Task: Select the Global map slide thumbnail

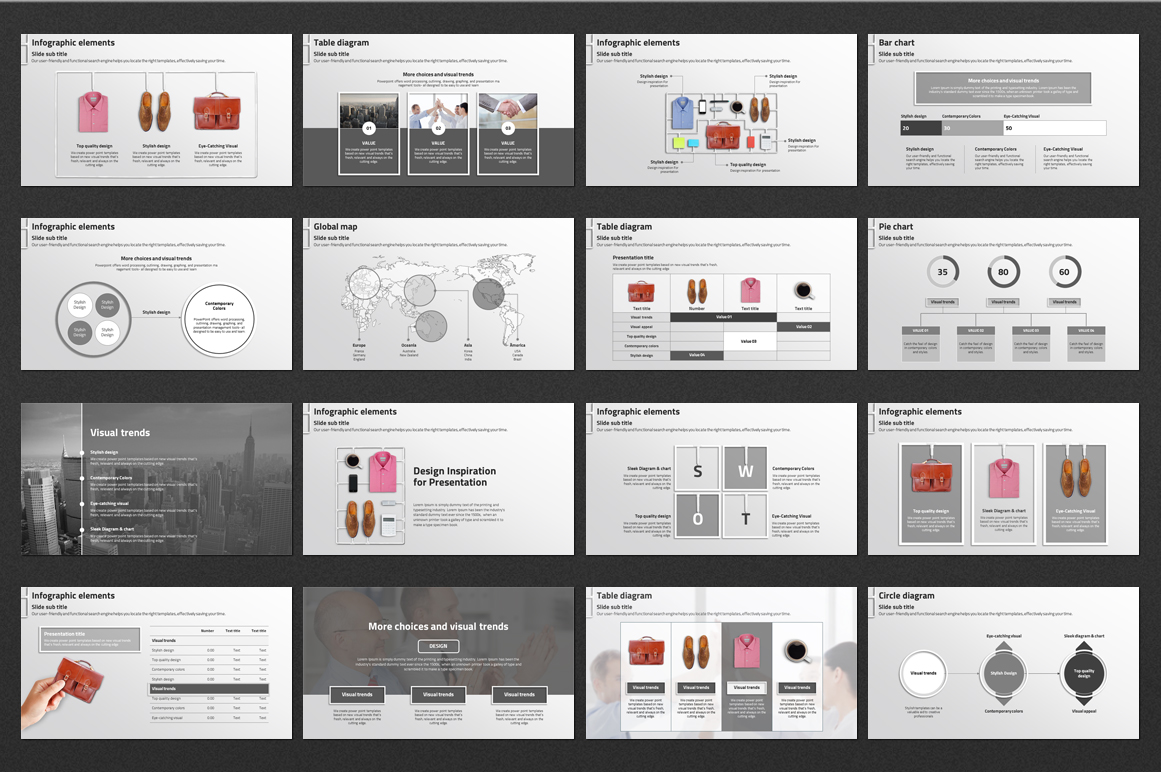Action: pos(438,294)
